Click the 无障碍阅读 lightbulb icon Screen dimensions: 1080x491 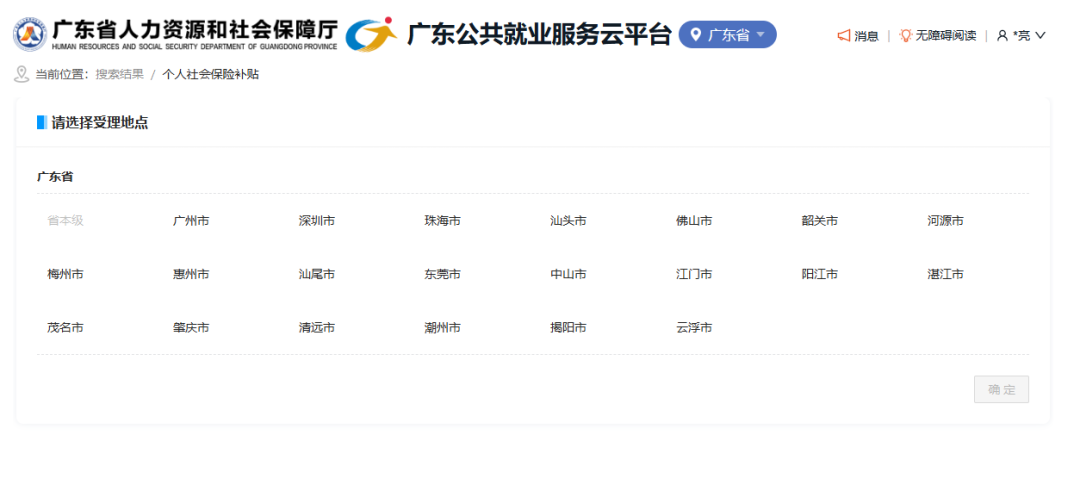click(906, 35)
